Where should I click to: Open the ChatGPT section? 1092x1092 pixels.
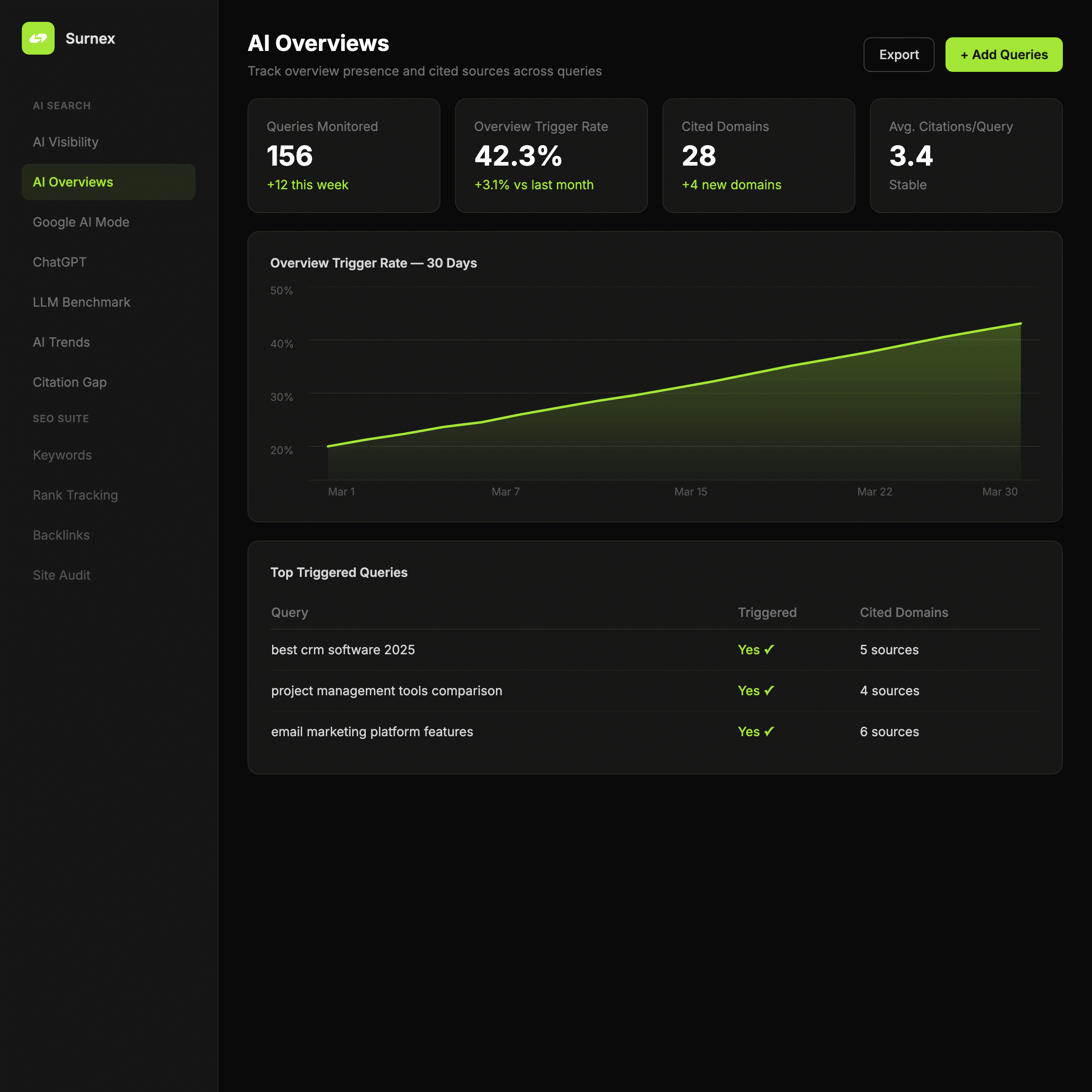[x=59, y=262]
